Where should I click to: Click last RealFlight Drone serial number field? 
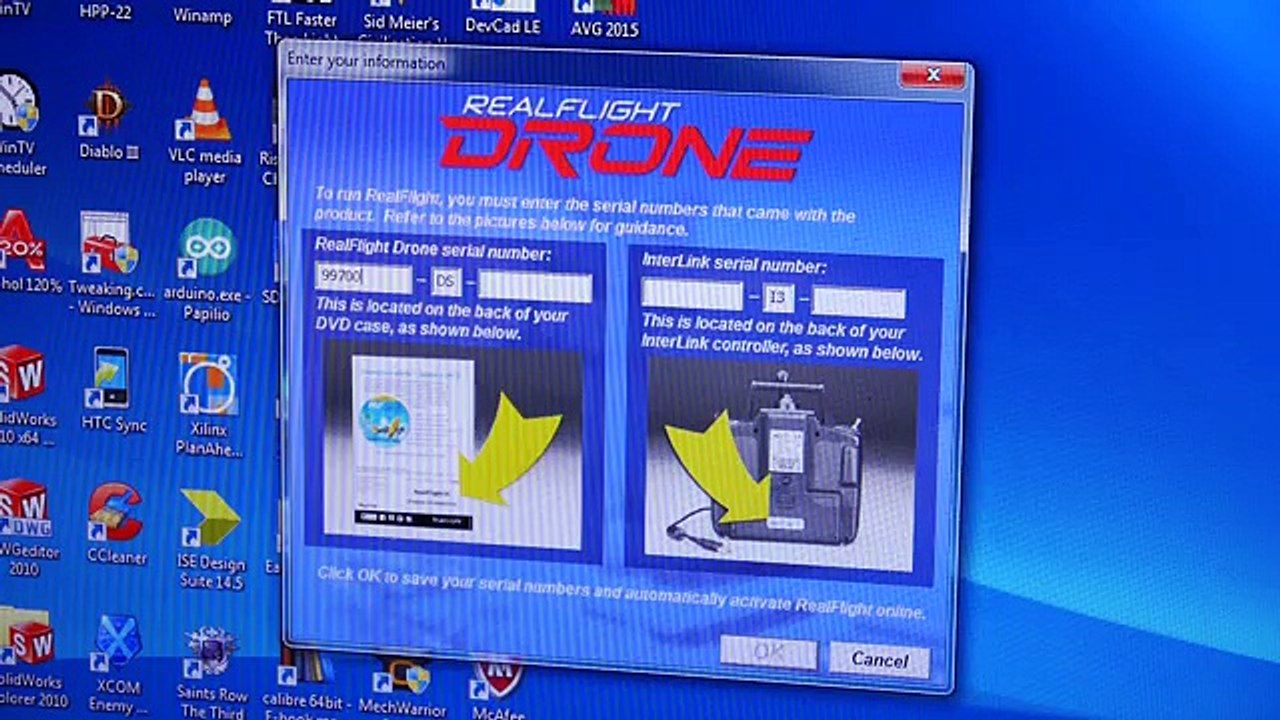click(535, 287)
